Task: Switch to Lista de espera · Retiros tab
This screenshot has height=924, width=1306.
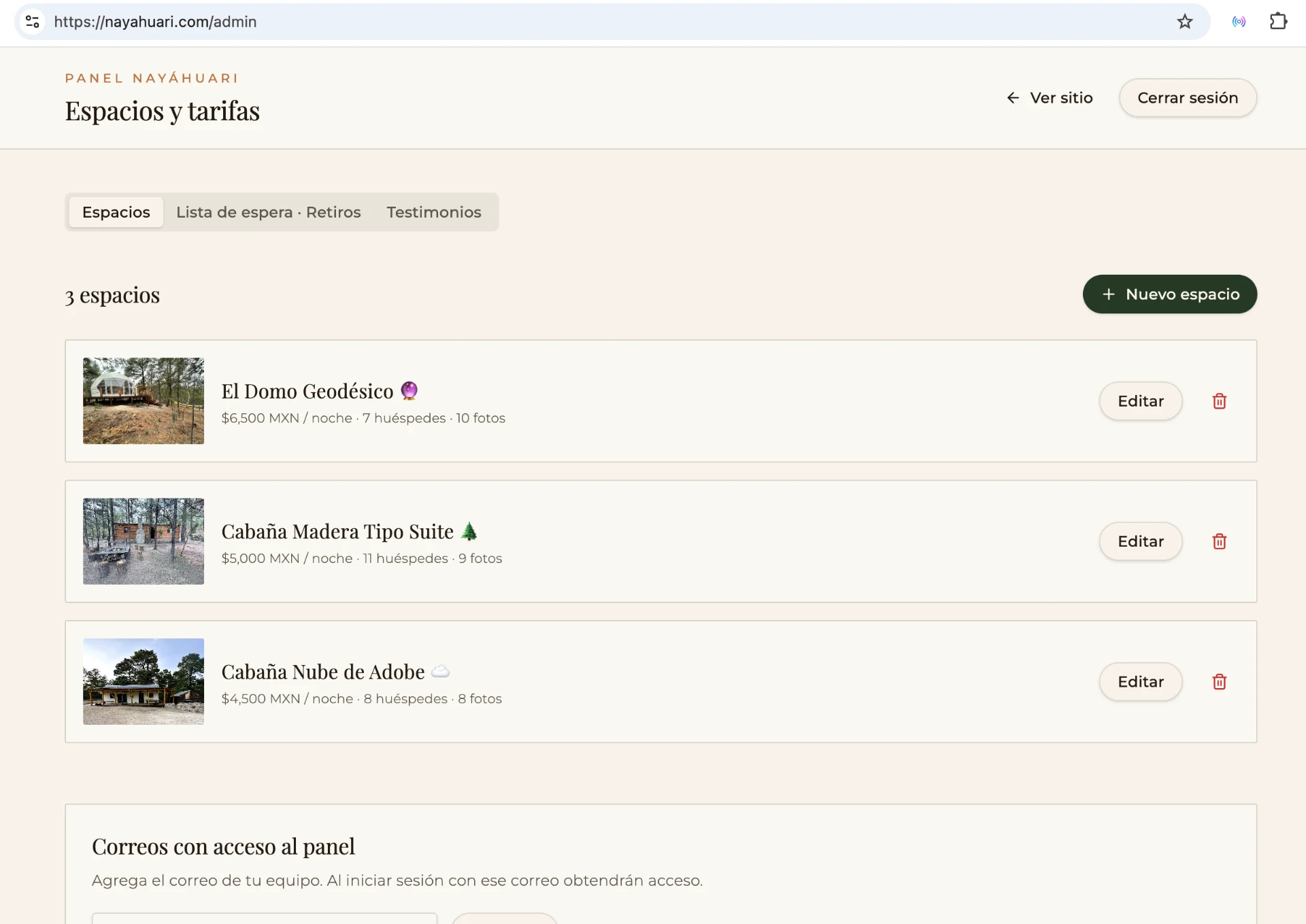Action: pos(269,212)
